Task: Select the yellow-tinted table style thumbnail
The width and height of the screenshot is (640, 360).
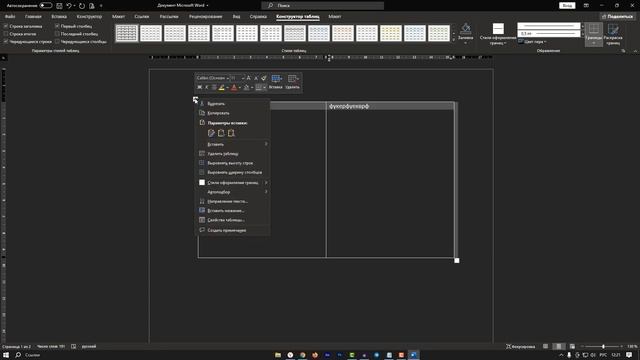Action: pos(391,33)
